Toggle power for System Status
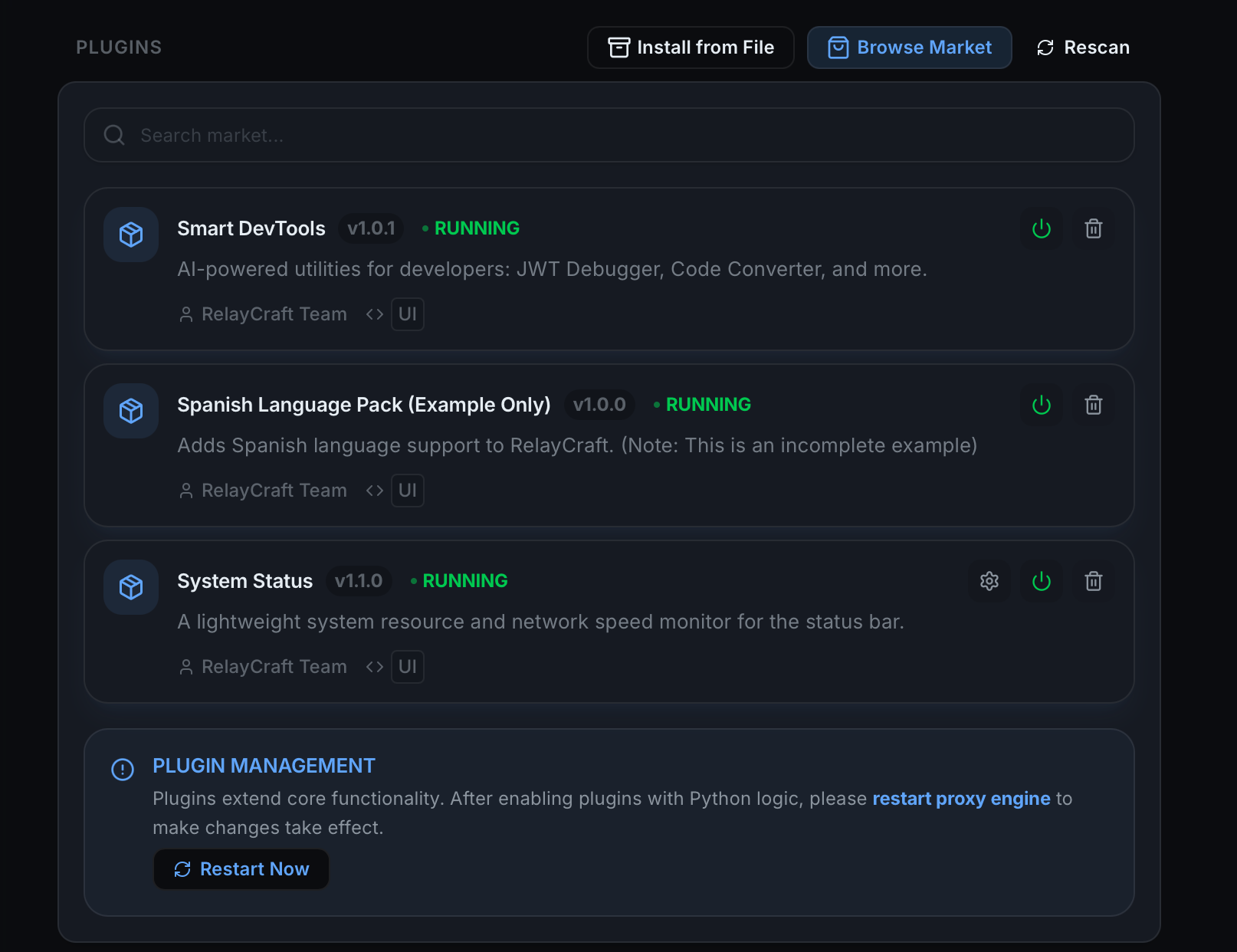The width and height of the screenshot is (1237, 952). coord(1041,581)
